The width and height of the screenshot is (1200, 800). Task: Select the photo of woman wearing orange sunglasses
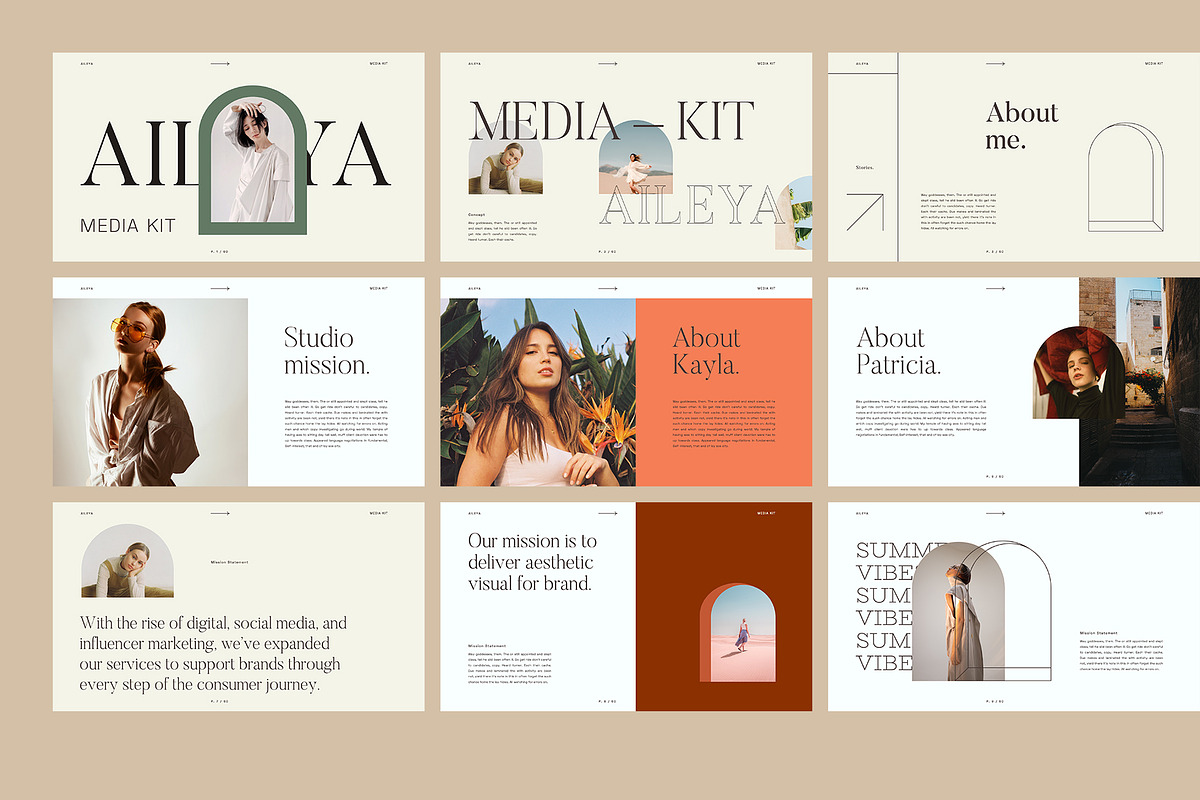150,392
